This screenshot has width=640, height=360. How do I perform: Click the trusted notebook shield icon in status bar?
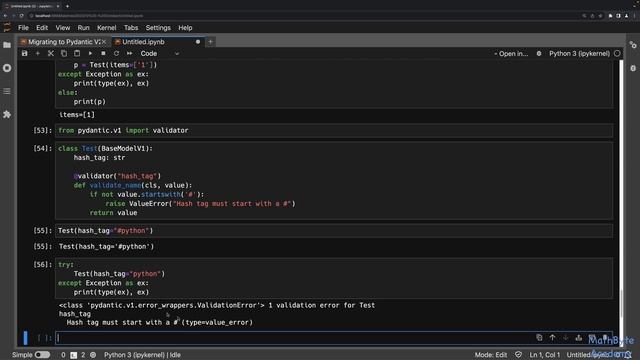click(518, 355)
